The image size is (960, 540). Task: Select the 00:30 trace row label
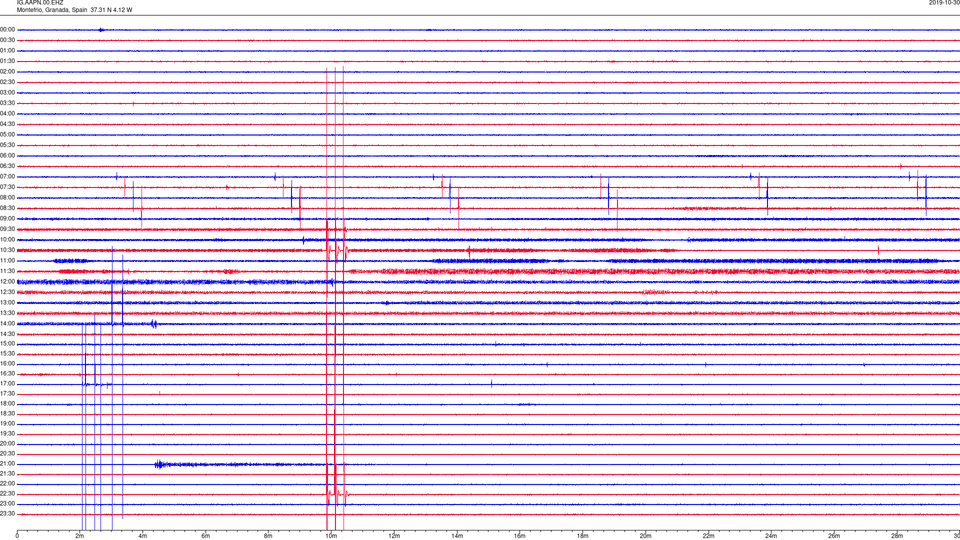tap(7, 40)
